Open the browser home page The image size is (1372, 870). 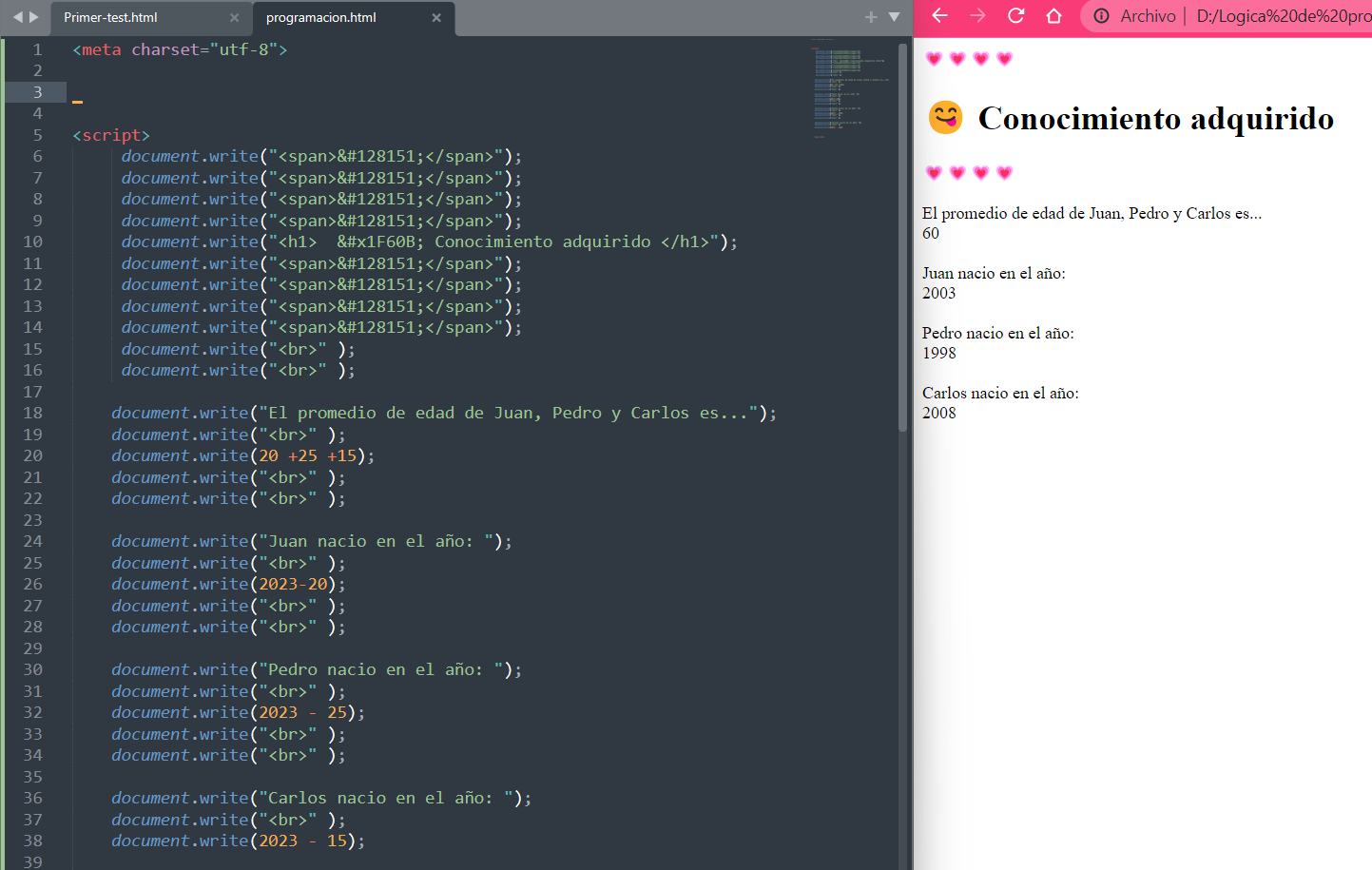point(1053,16)
